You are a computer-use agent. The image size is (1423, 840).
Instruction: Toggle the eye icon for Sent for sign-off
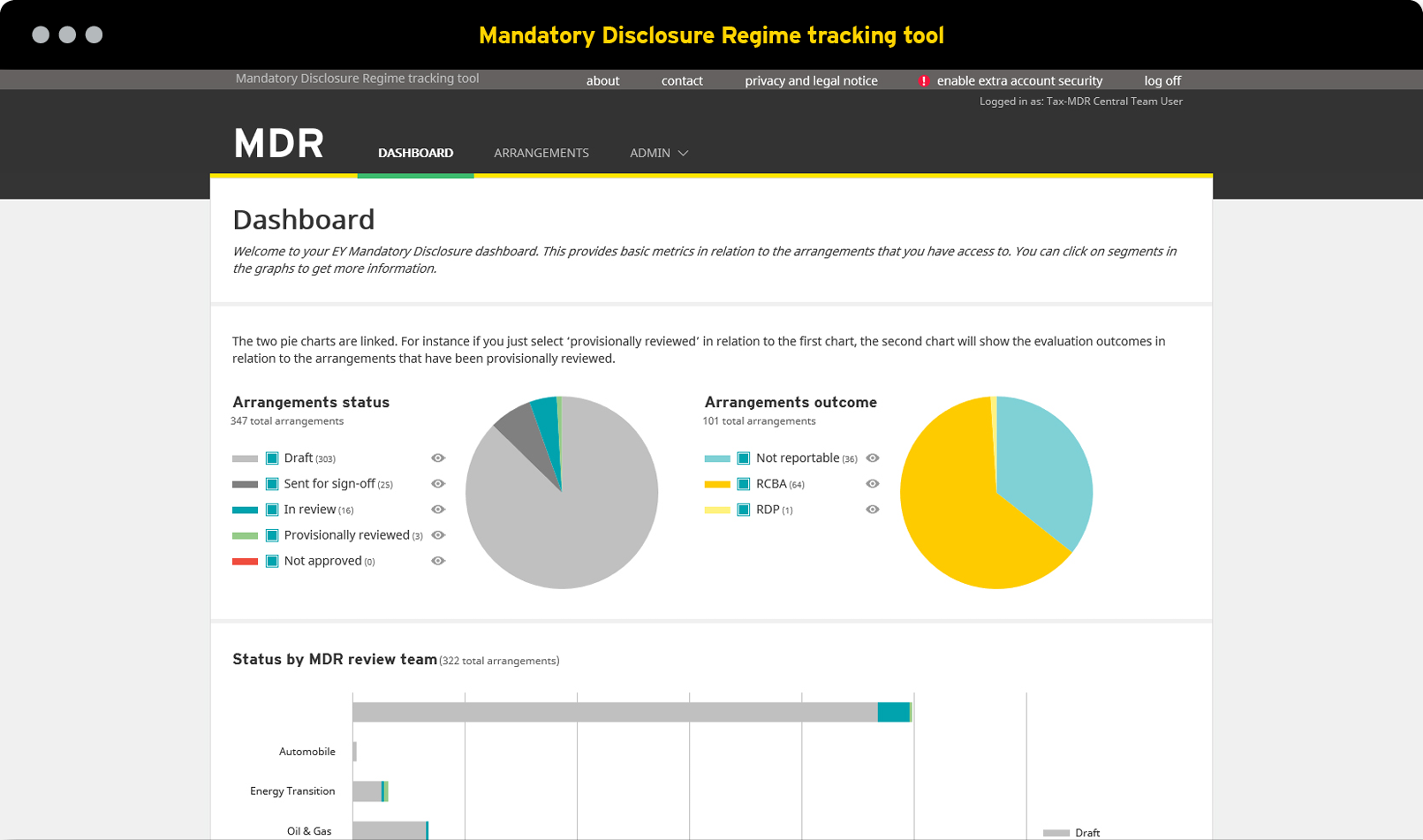pos(438,483)
